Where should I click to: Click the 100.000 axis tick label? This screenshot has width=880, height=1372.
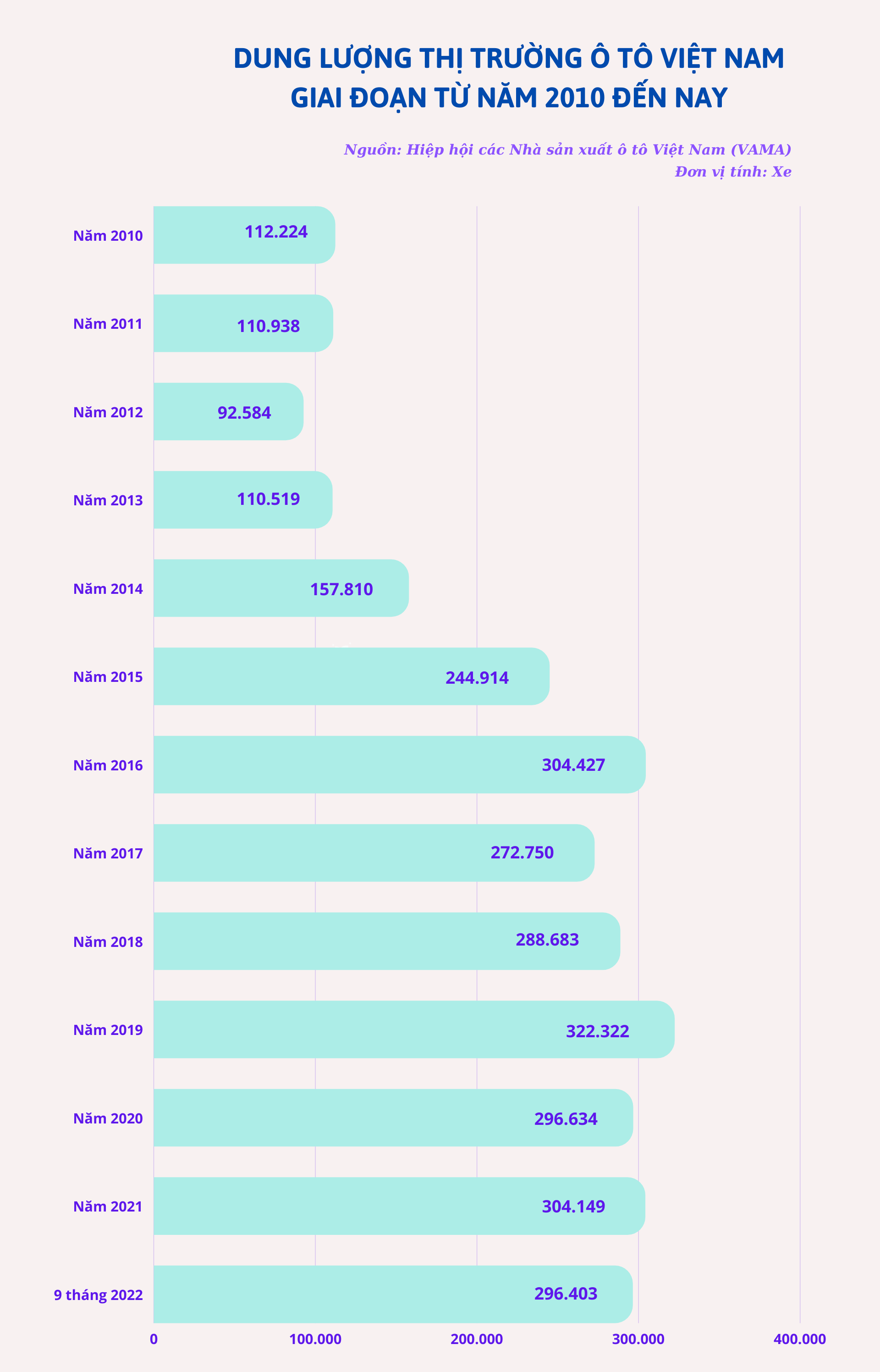pyautogui.click(x=315, y=1339)
